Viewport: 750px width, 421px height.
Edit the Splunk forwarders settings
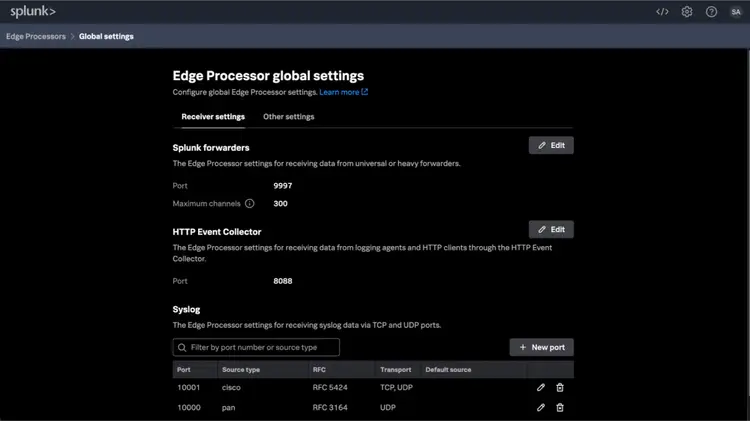(551, 146)
